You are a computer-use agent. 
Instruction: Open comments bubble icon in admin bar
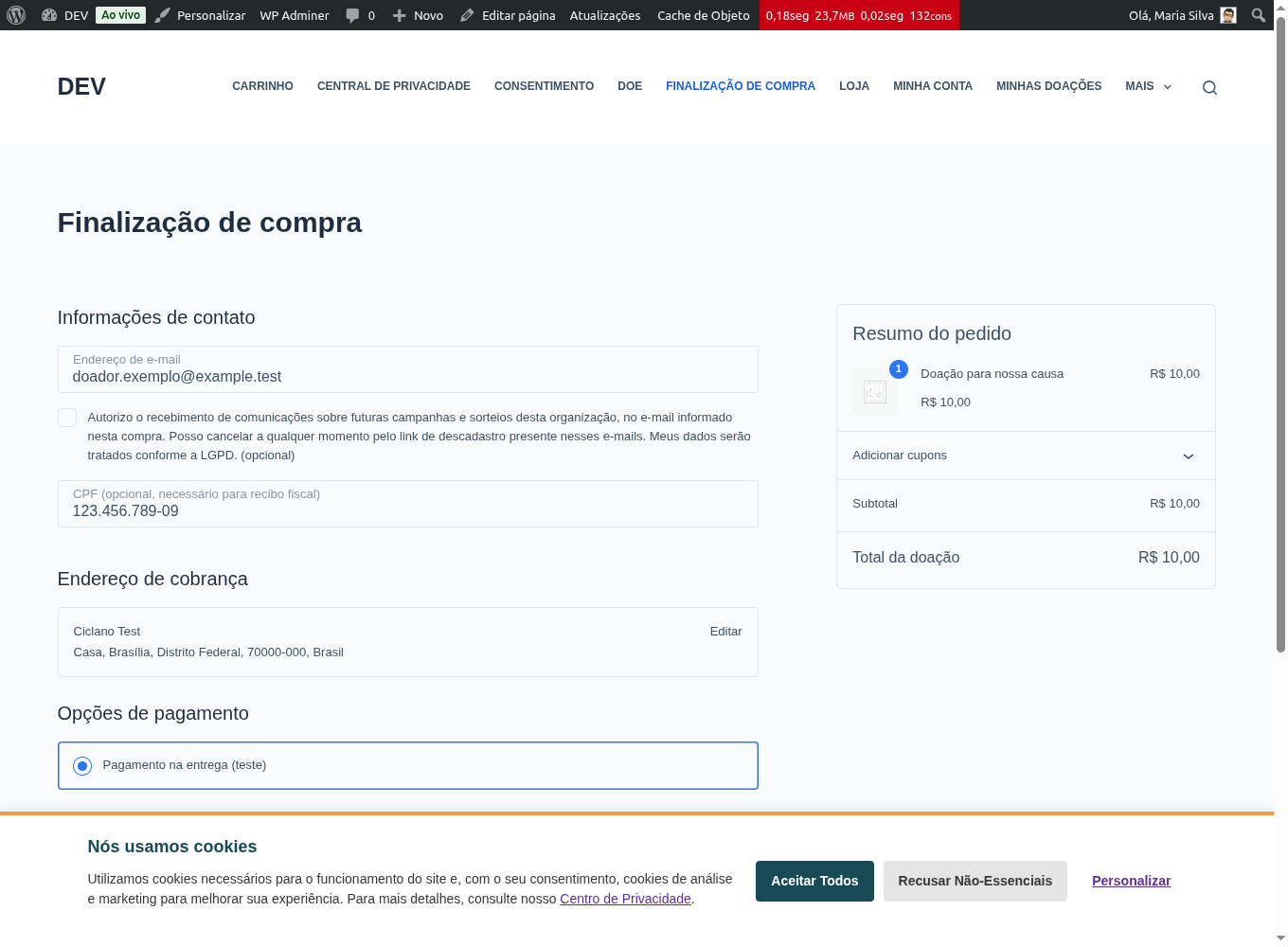click(352, 15)
